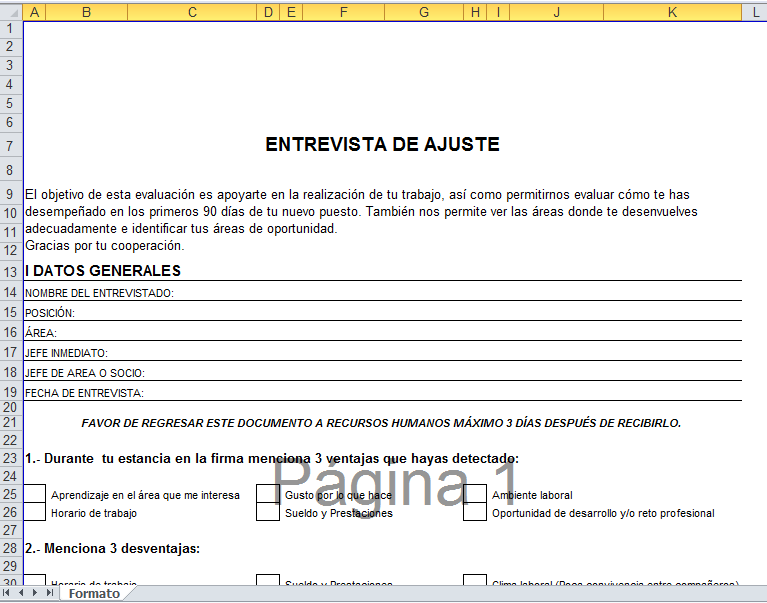This screenshot has height=603, width=767.
Task: Go to next sheet using navigation arrow
Action: (35, 593)
